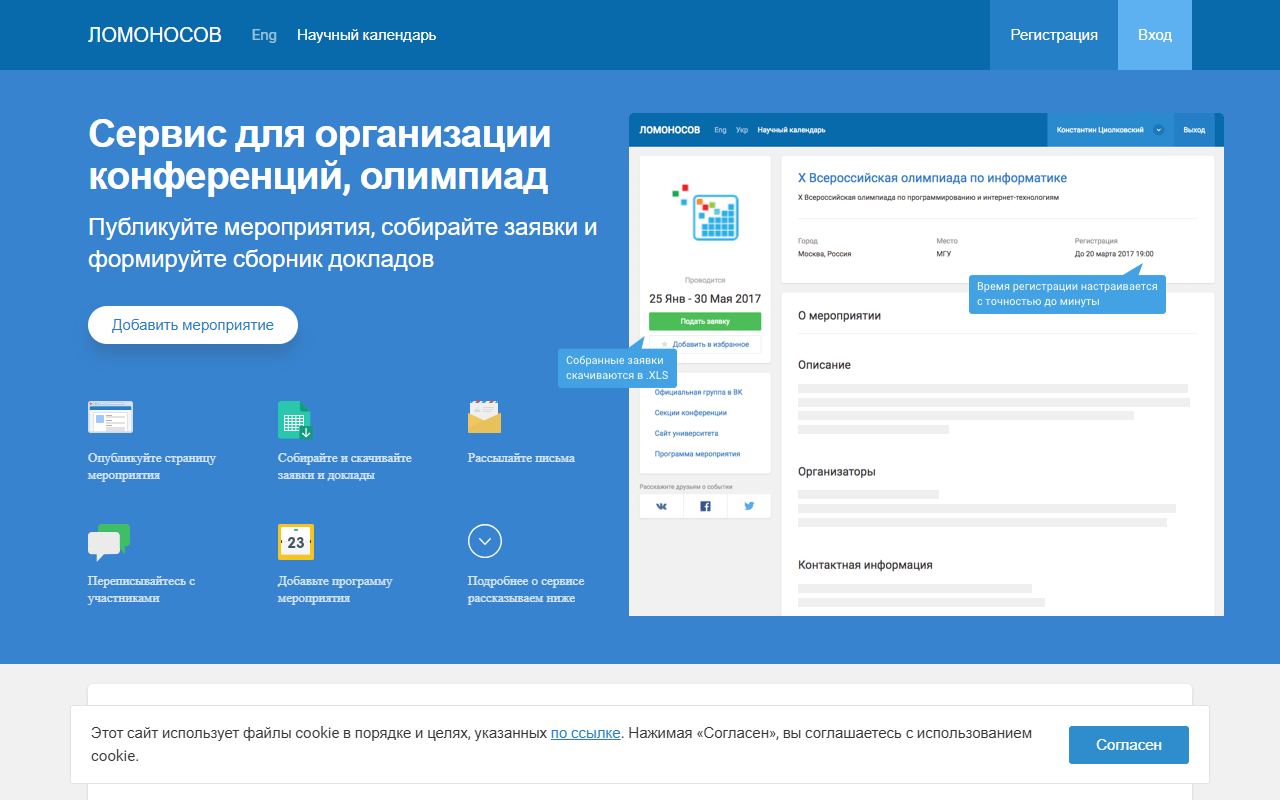This screenshot has width=1280, height=800.
Task: Click the green Подать заявку button in preview
Action: pos(705,322)
